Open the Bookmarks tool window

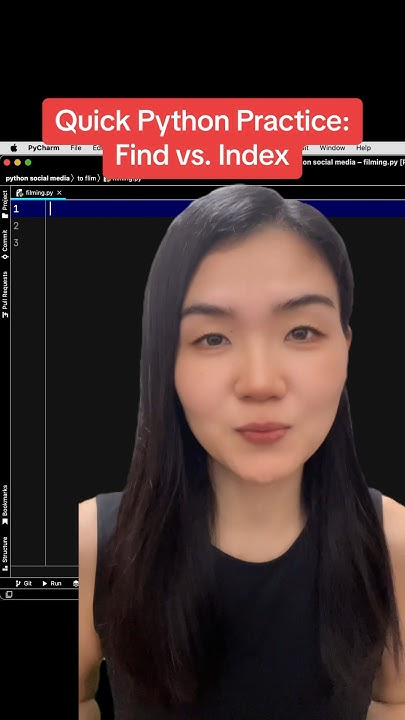pyautogui.click(x=5, y=505)
